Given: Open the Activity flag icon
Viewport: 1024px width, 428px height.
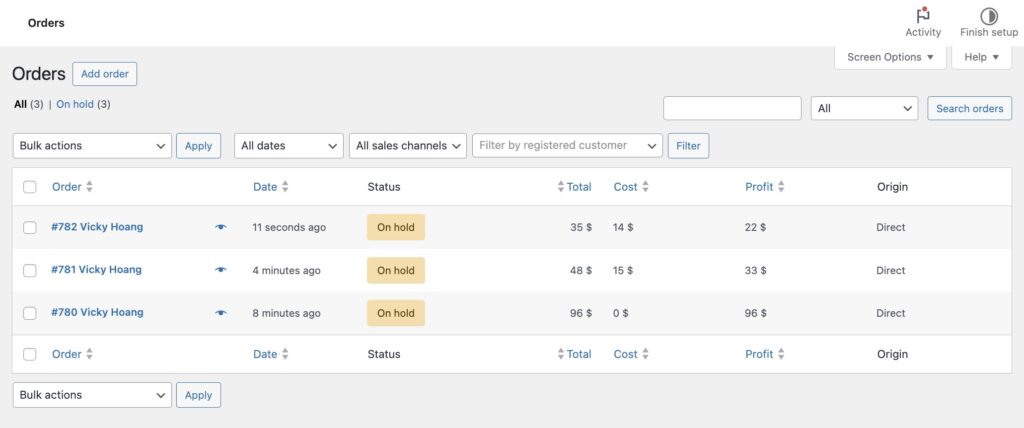Looking at the screenshot, I should (x=923, y=16).
